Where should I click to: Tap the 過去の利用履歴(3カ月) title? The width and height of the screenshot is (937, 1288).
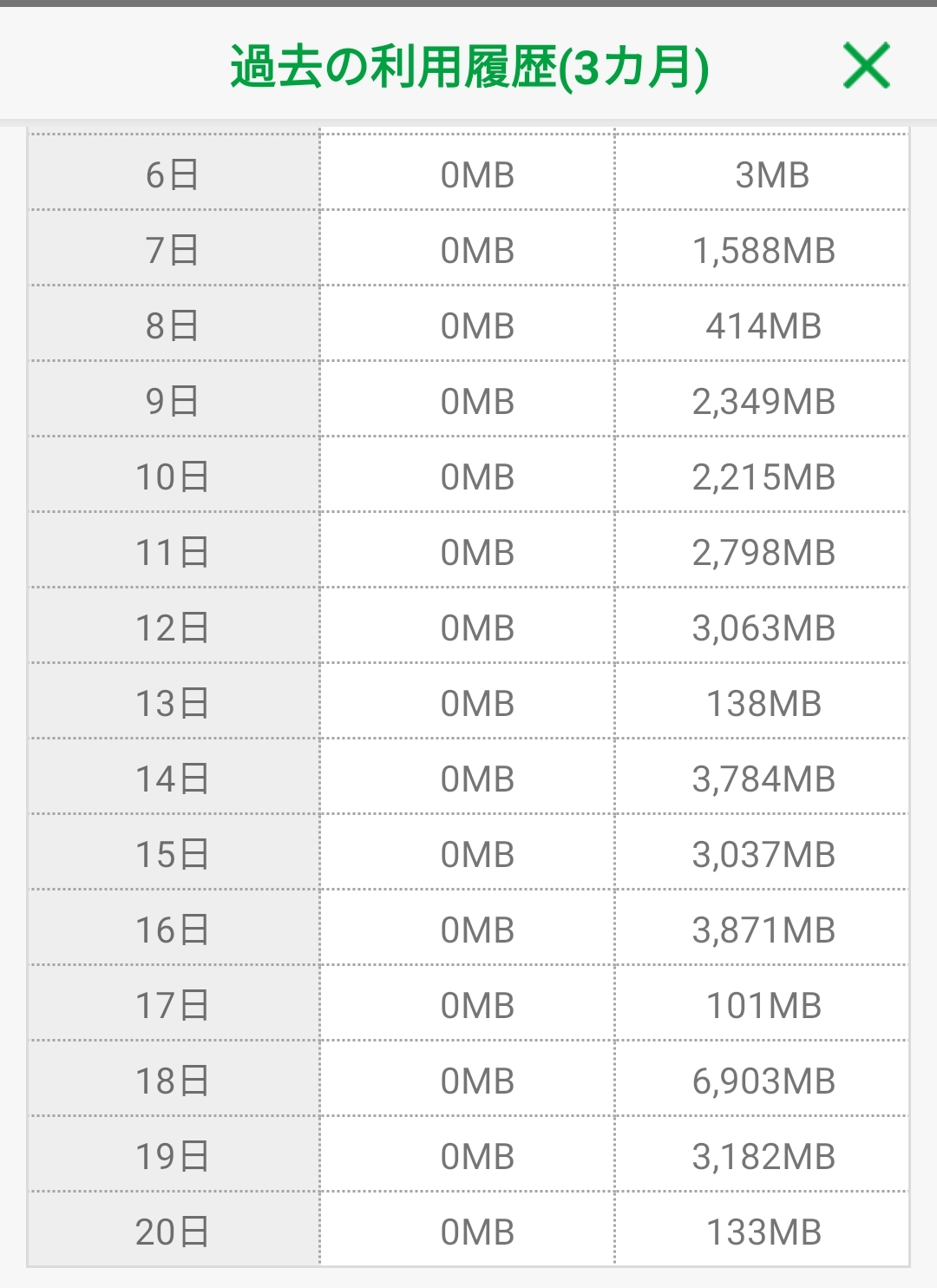click(x=469, y=67)
